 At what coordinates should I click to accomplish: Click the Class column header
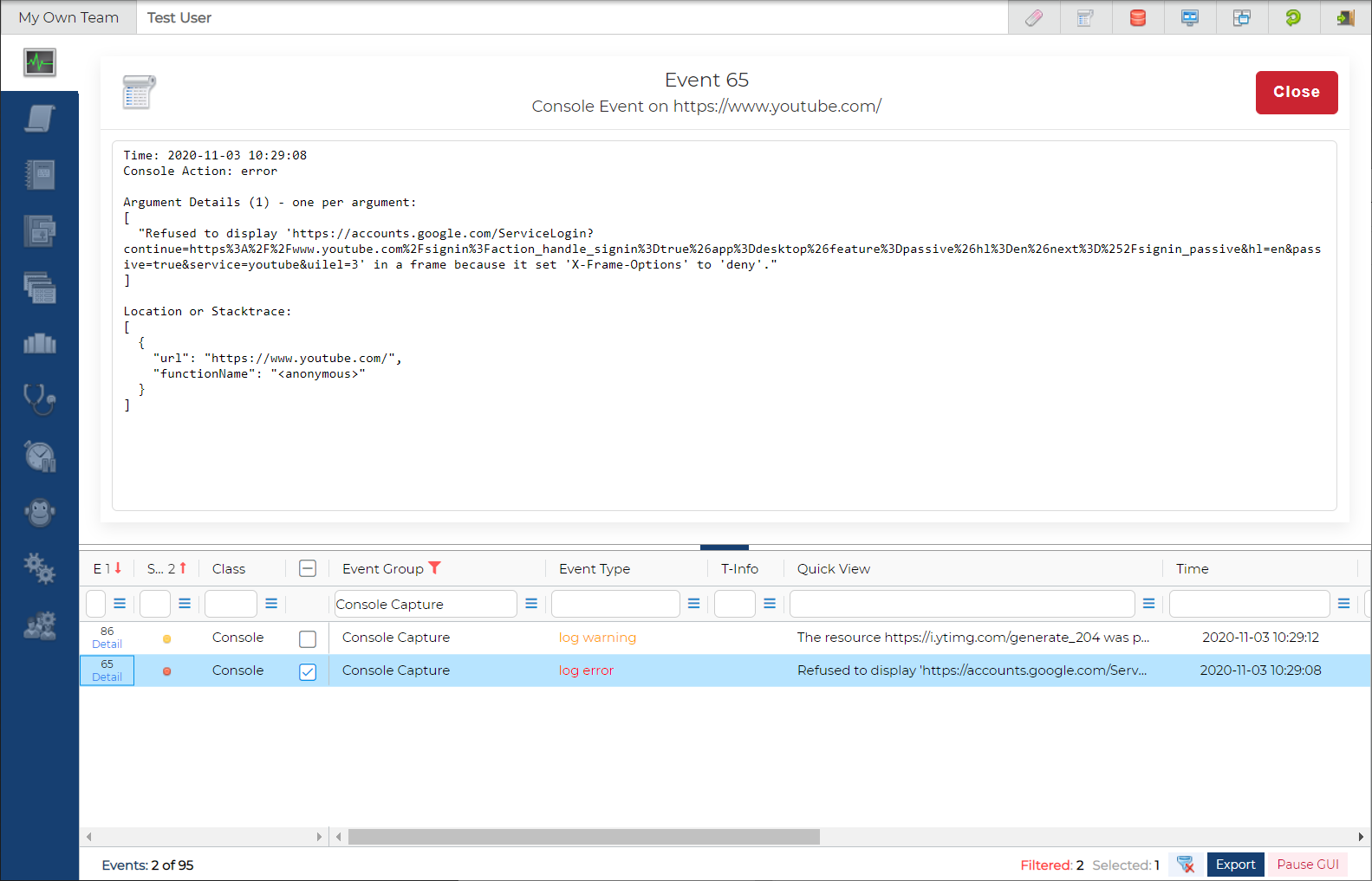click(x=229, y=568)
